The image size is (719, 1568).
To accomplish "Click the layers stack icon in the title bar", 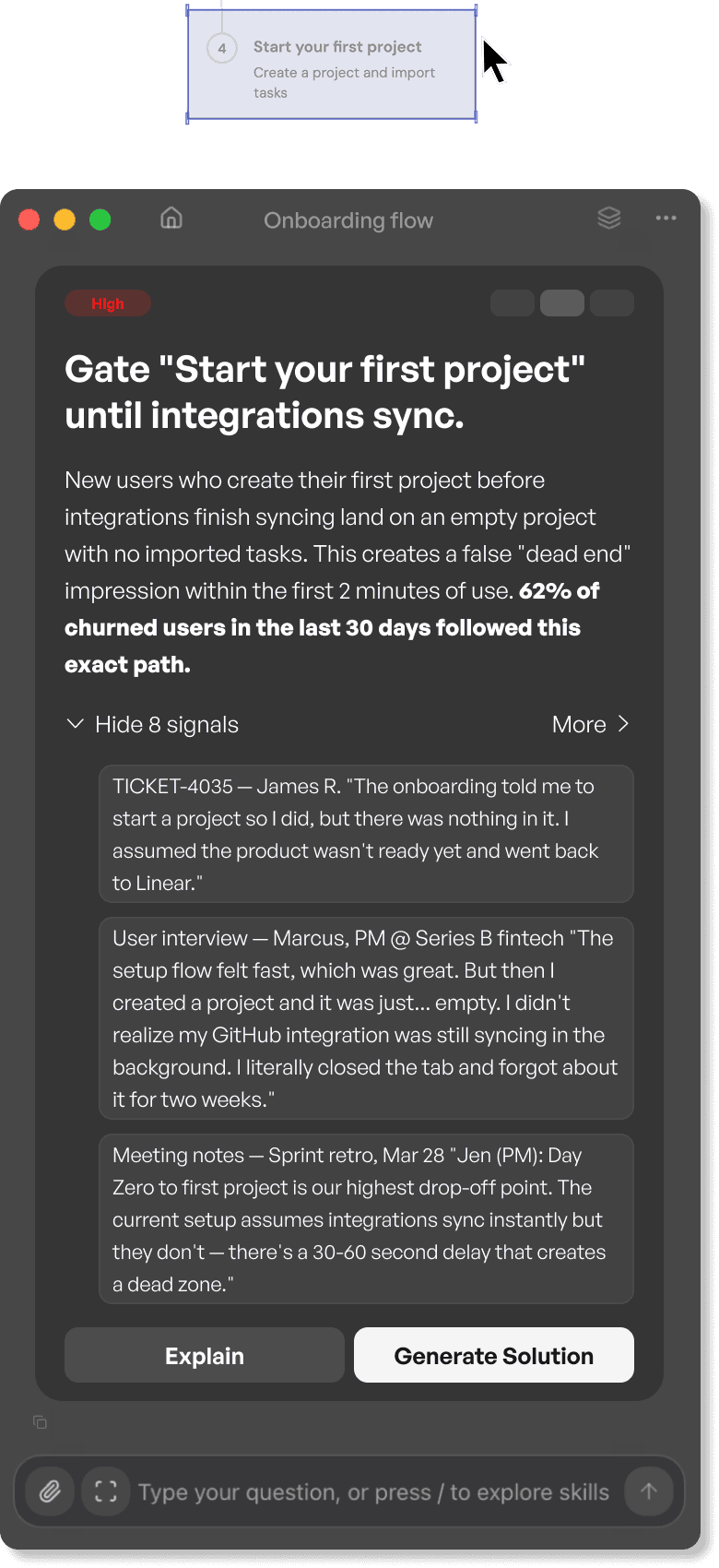I will coord(608,219).
